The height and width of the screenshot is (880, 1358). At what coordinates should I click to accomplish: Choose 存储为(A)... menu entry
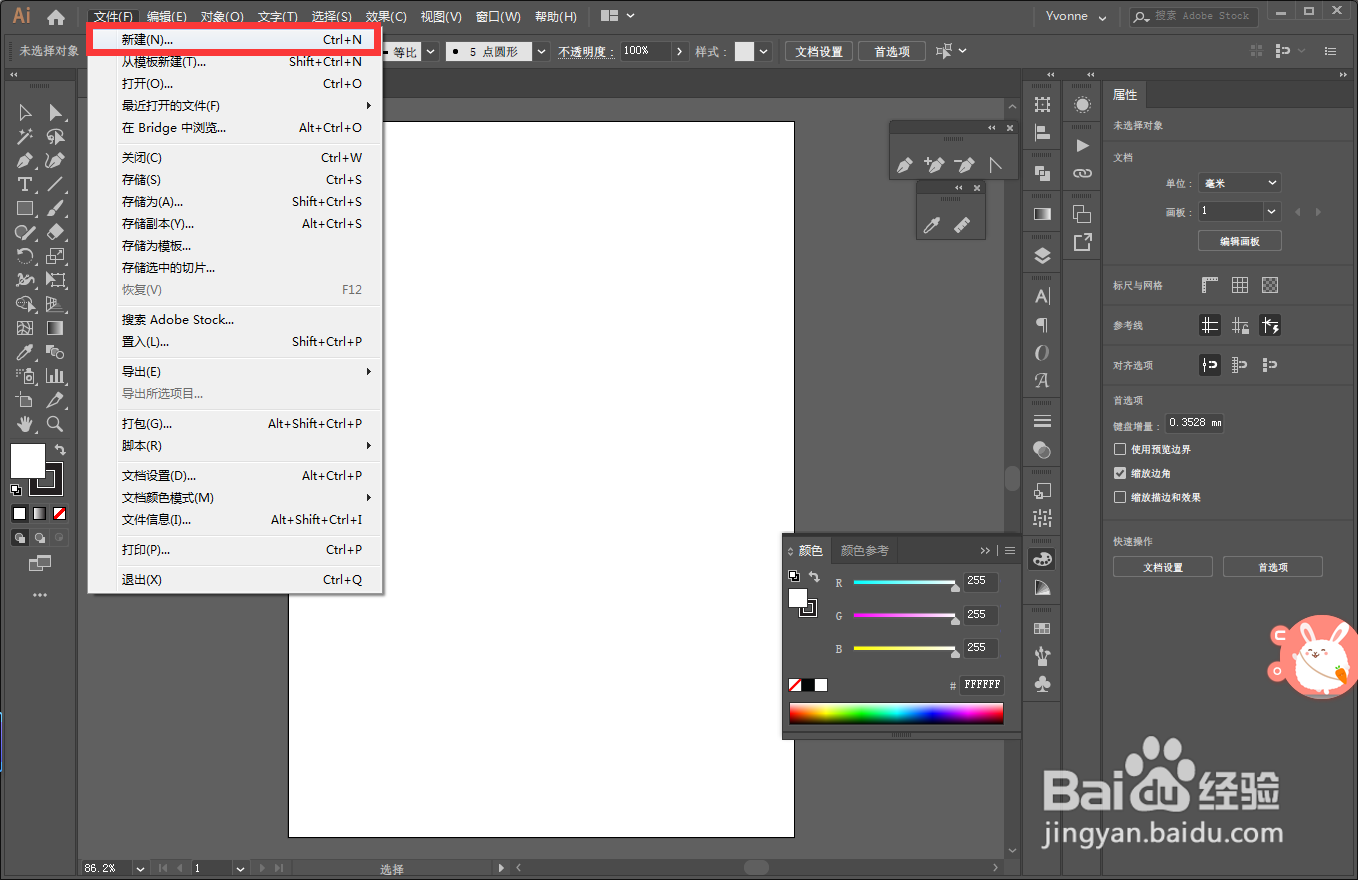coord(235,201)
